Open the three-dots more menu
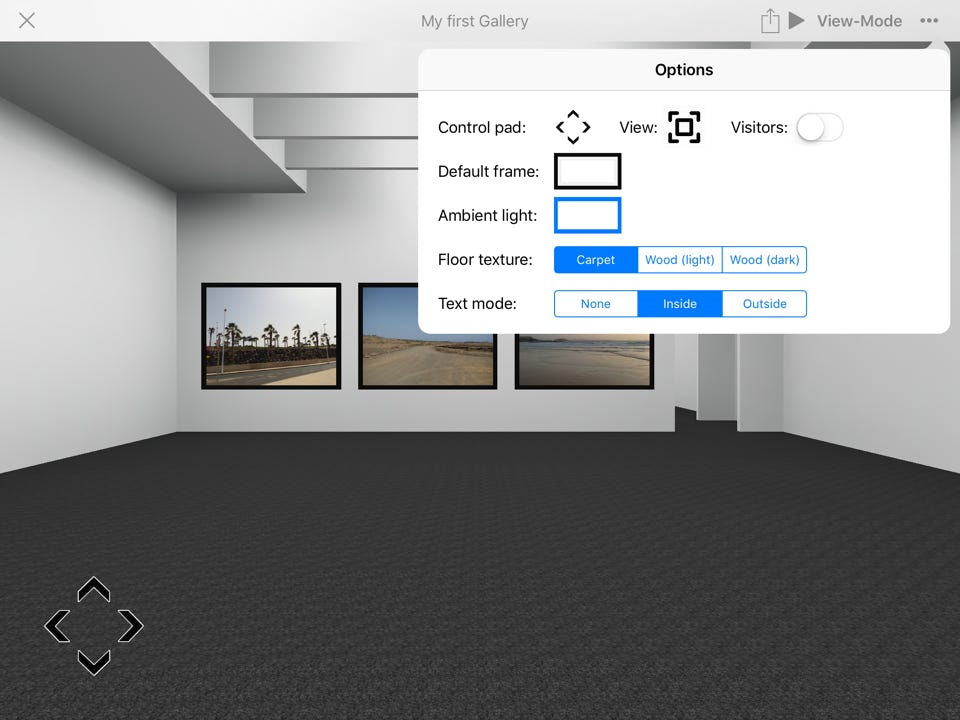 929,21
